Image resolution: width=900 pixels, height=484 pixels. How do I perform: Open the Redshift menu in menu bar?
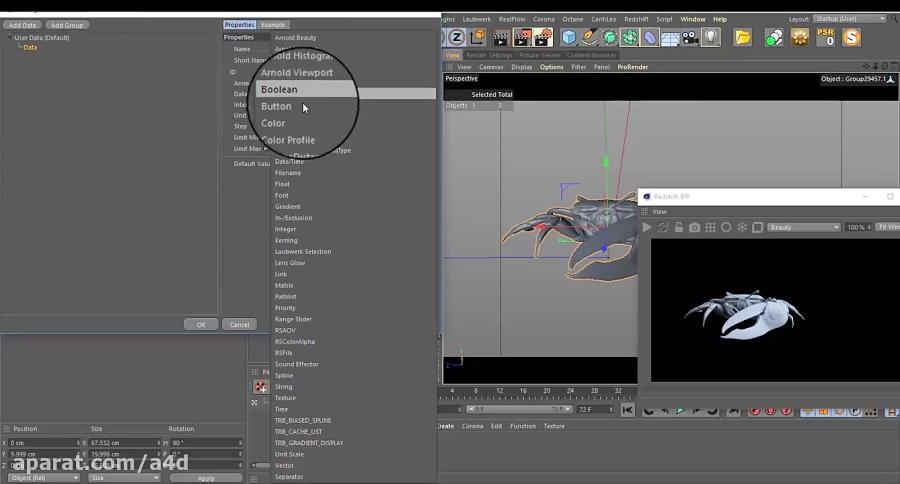[636, 19]
